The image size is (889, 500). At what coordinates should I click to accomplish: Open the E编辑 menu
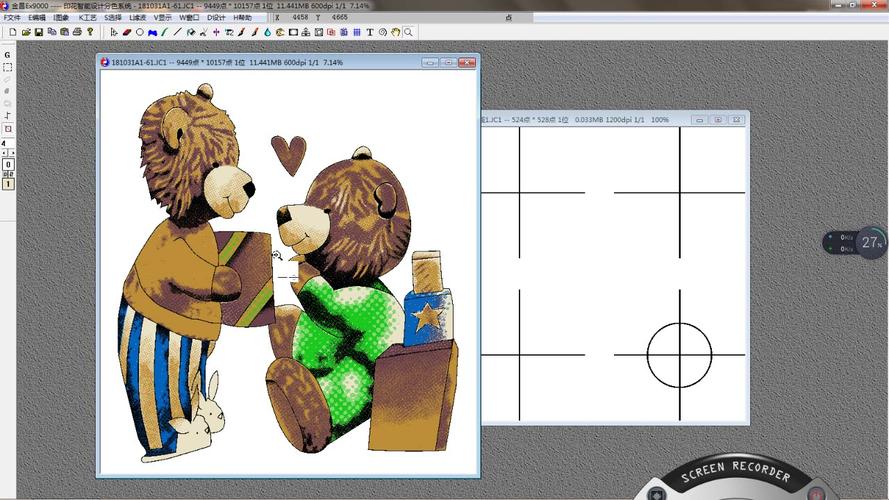[x=37, y=18]
